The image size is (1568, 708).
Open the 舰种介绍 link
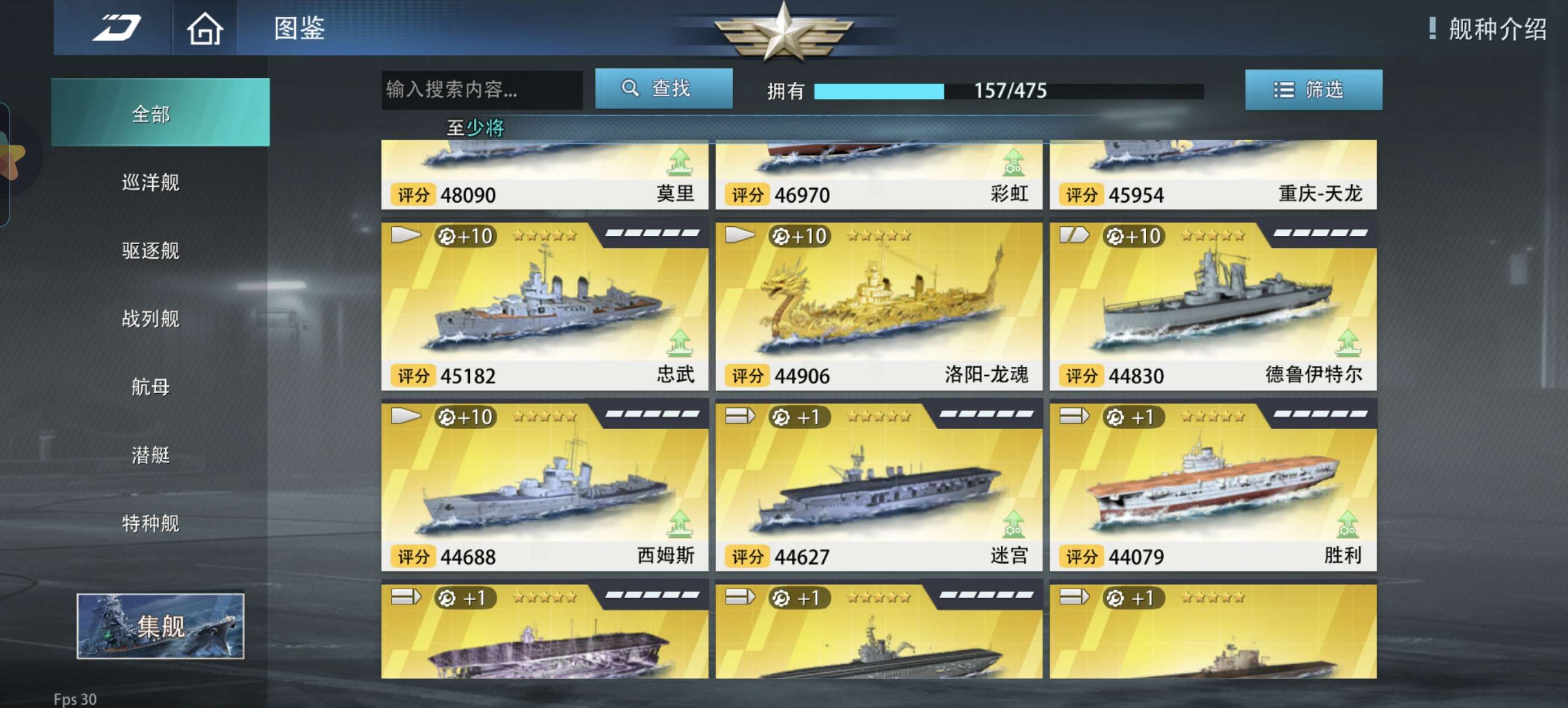[1497, 29]
